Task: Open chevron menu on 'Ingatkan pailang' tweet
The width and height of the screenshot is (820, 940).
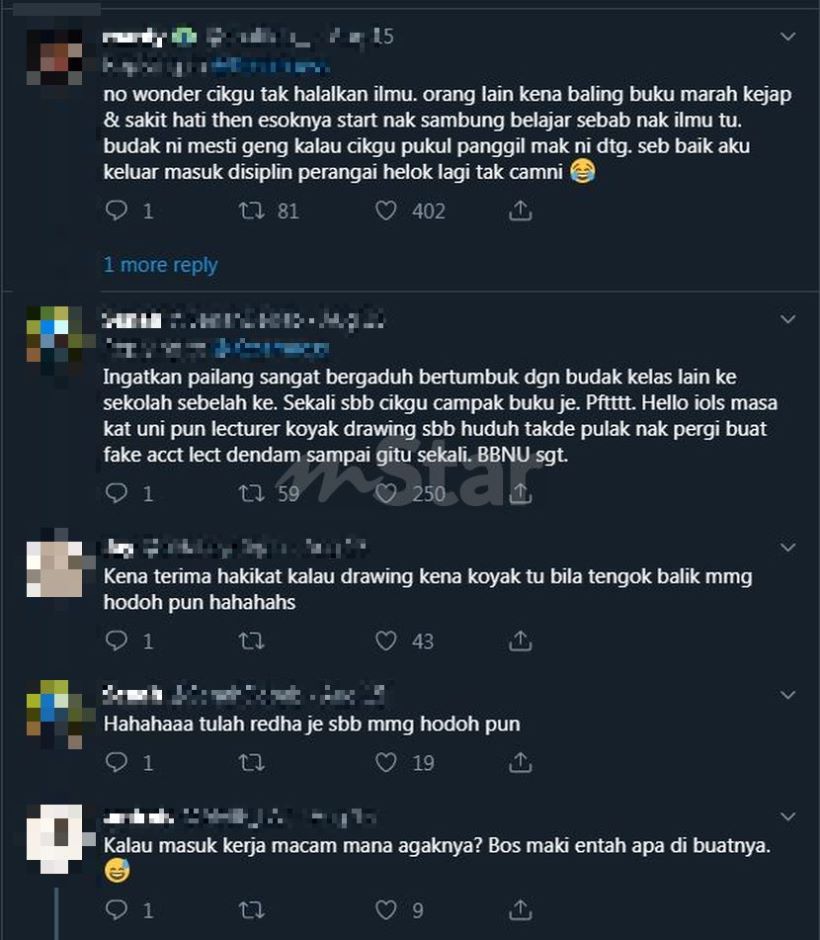Action: pyautogui.click(x=788, y=319)
